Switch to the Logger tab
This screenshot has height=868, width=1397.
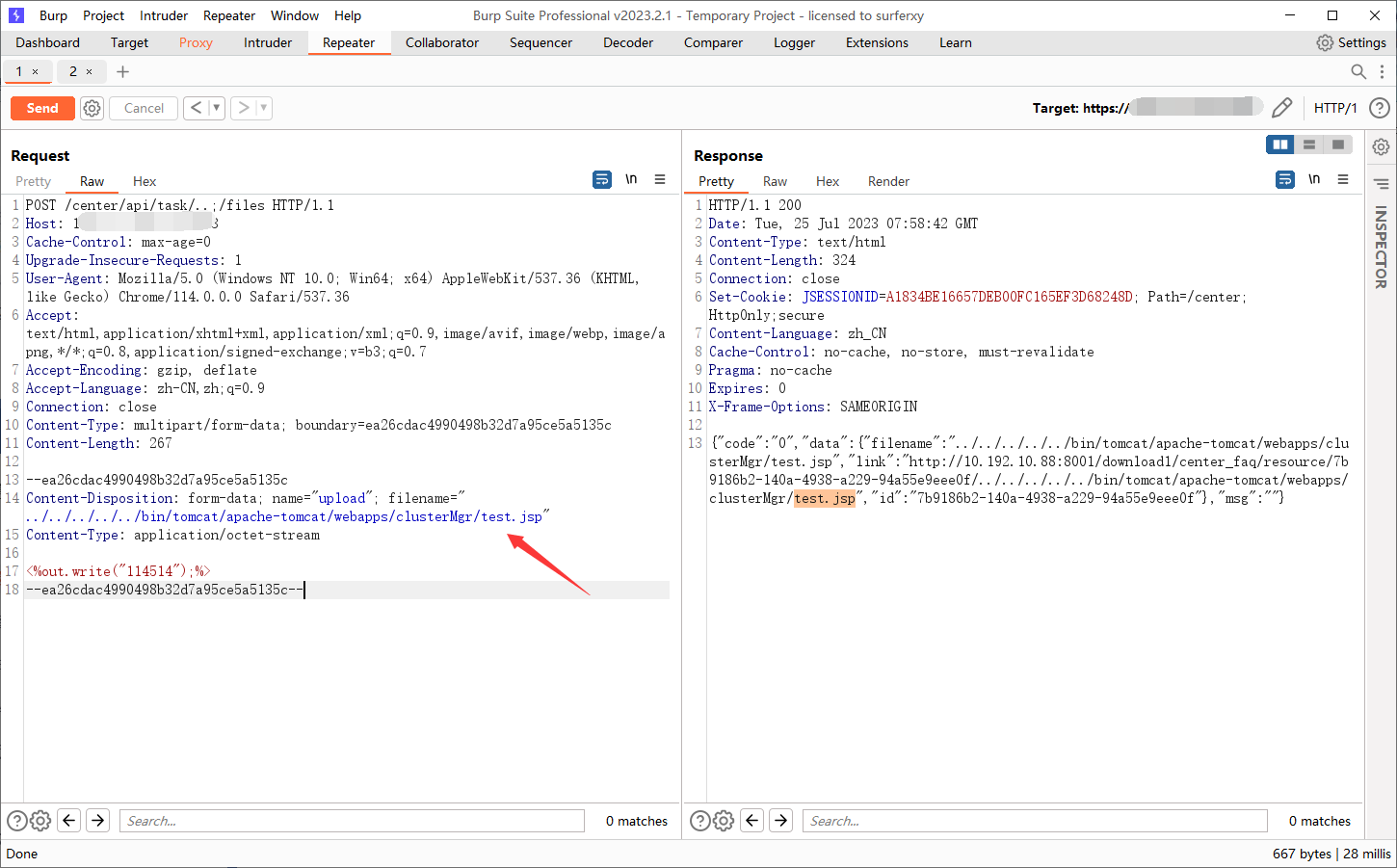794,42
